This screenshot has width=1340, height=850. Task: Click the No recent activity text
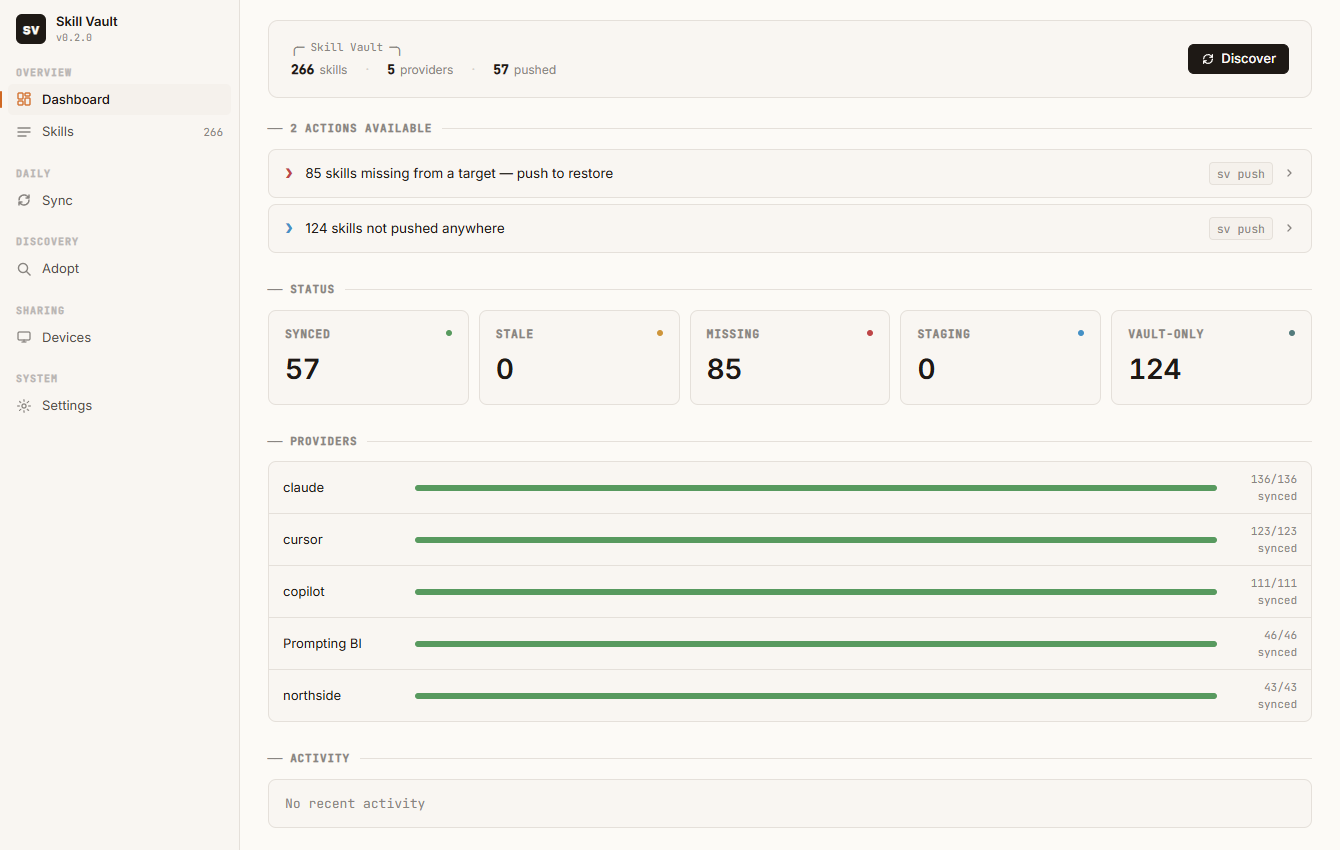[355, 804]
